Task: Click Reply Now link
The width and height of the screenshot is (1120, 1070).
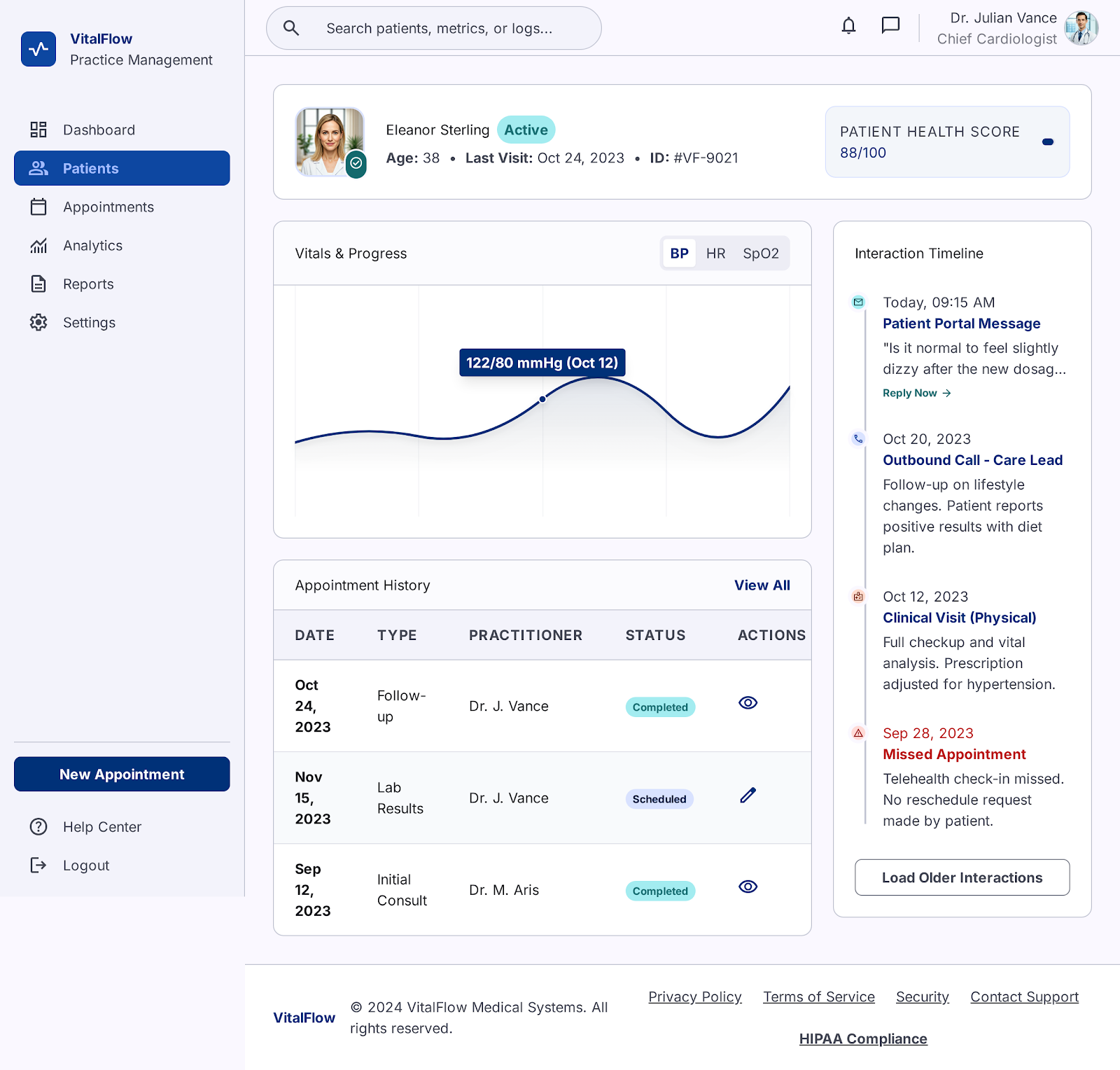Action: [x=917, y=393]
